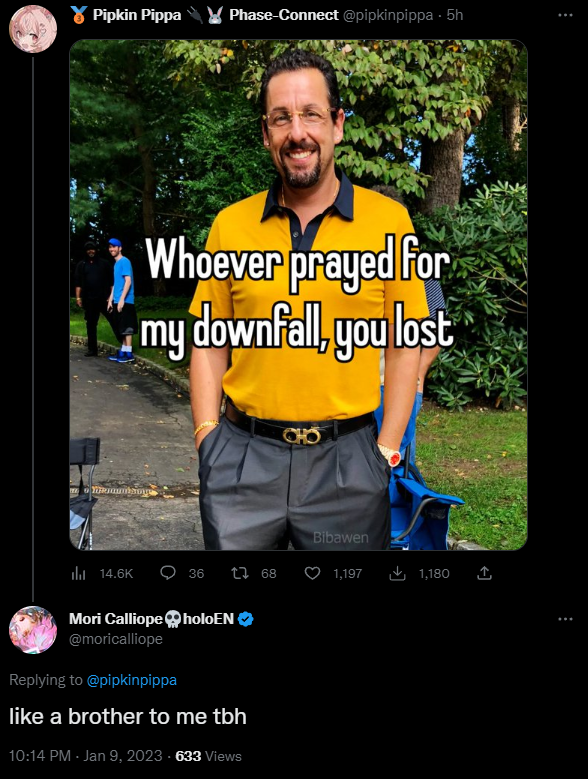
Task: Expand the meme photo attached to the tweet
Action: click(x=298, y=295)
